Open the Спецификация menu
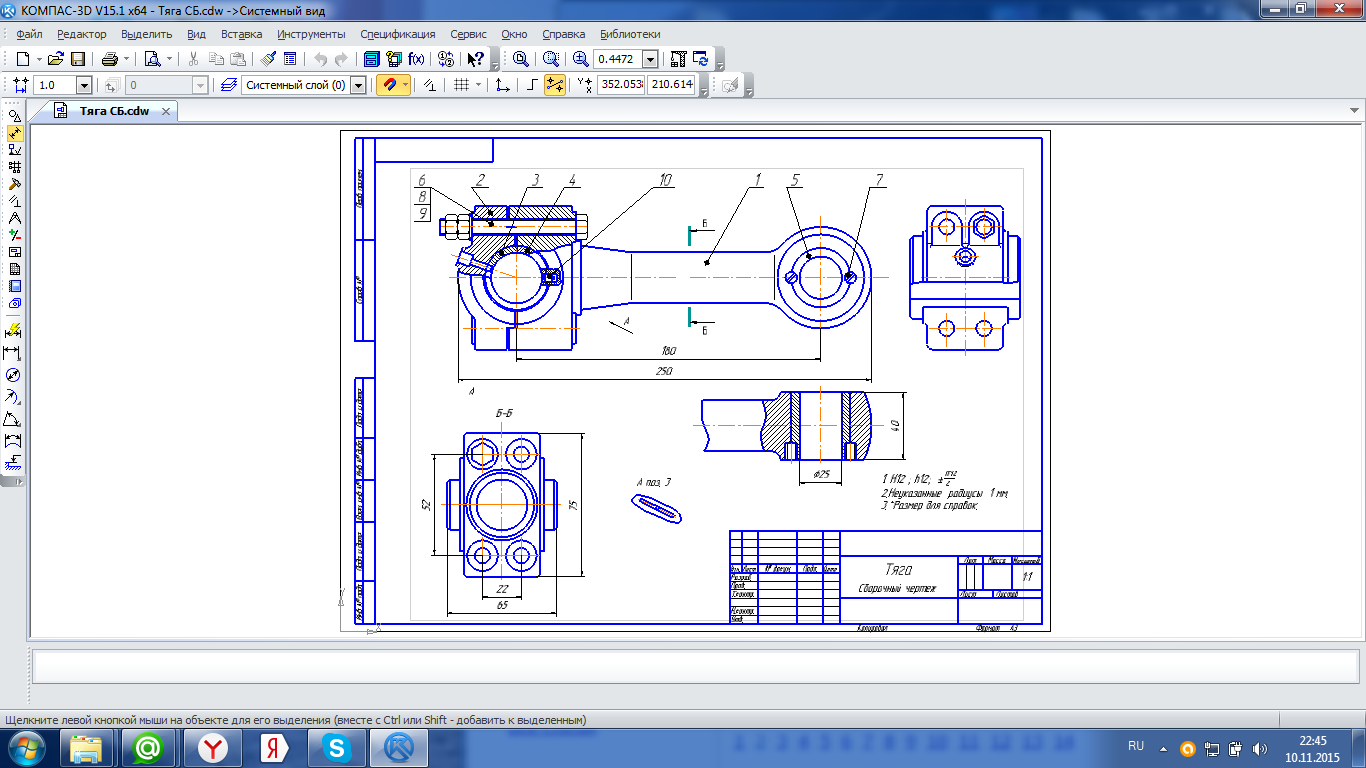The image size is (1366, 768). pyautogui.click(x=398, y=34)
